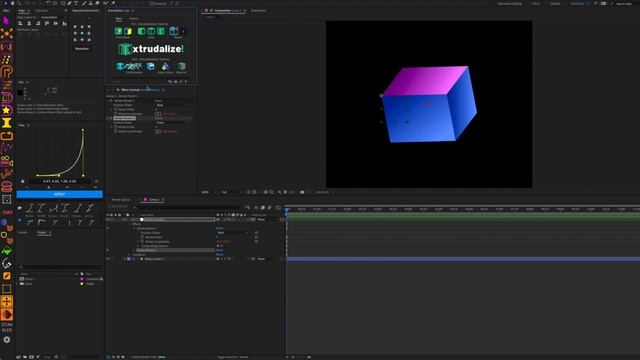Toggle first checkbox under first Vertex Parent effect
The width and height of the screenshot is (640, 360).
(x=116, y=109)
